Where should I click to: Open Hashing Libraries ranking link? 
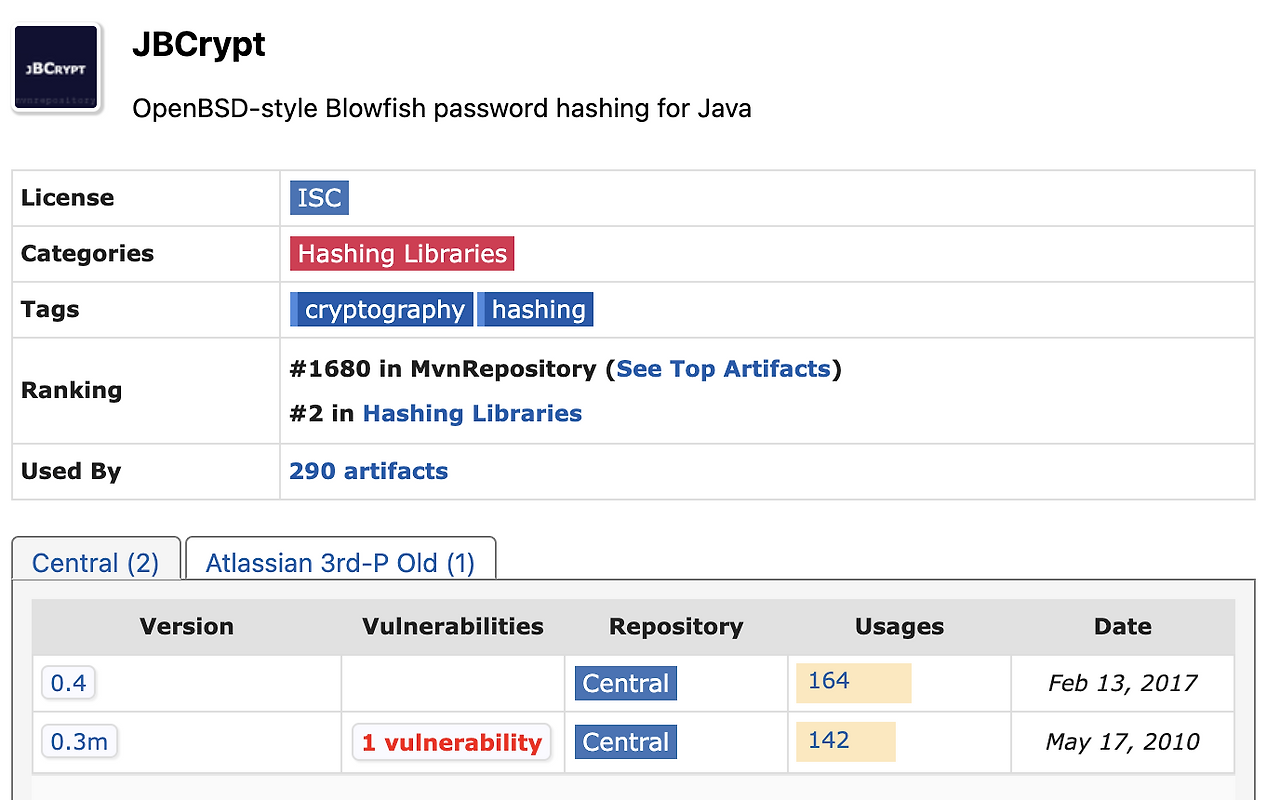[472, 413]
